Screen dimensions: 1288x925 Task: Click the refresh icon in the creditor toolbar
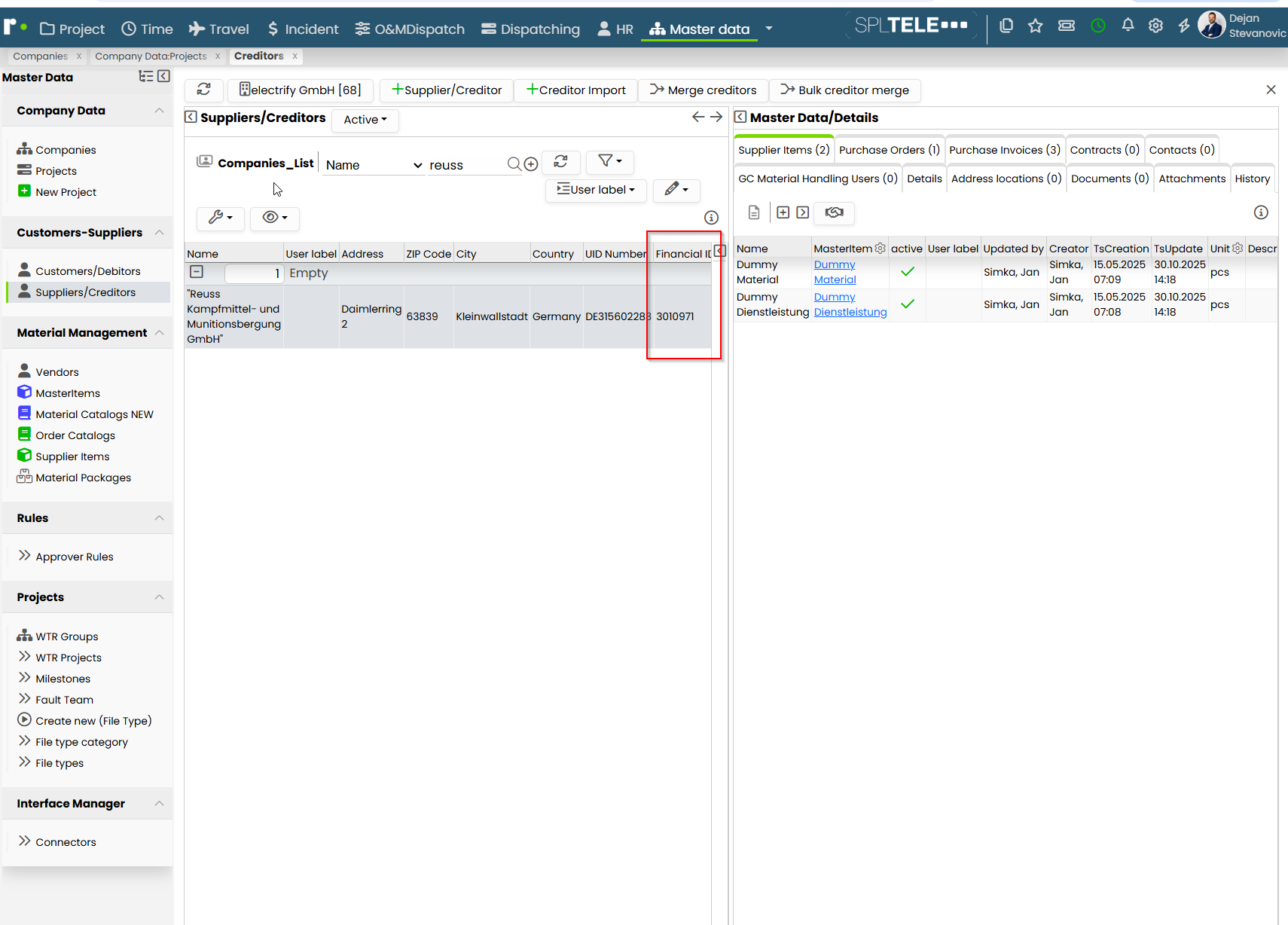click(204, 90)
